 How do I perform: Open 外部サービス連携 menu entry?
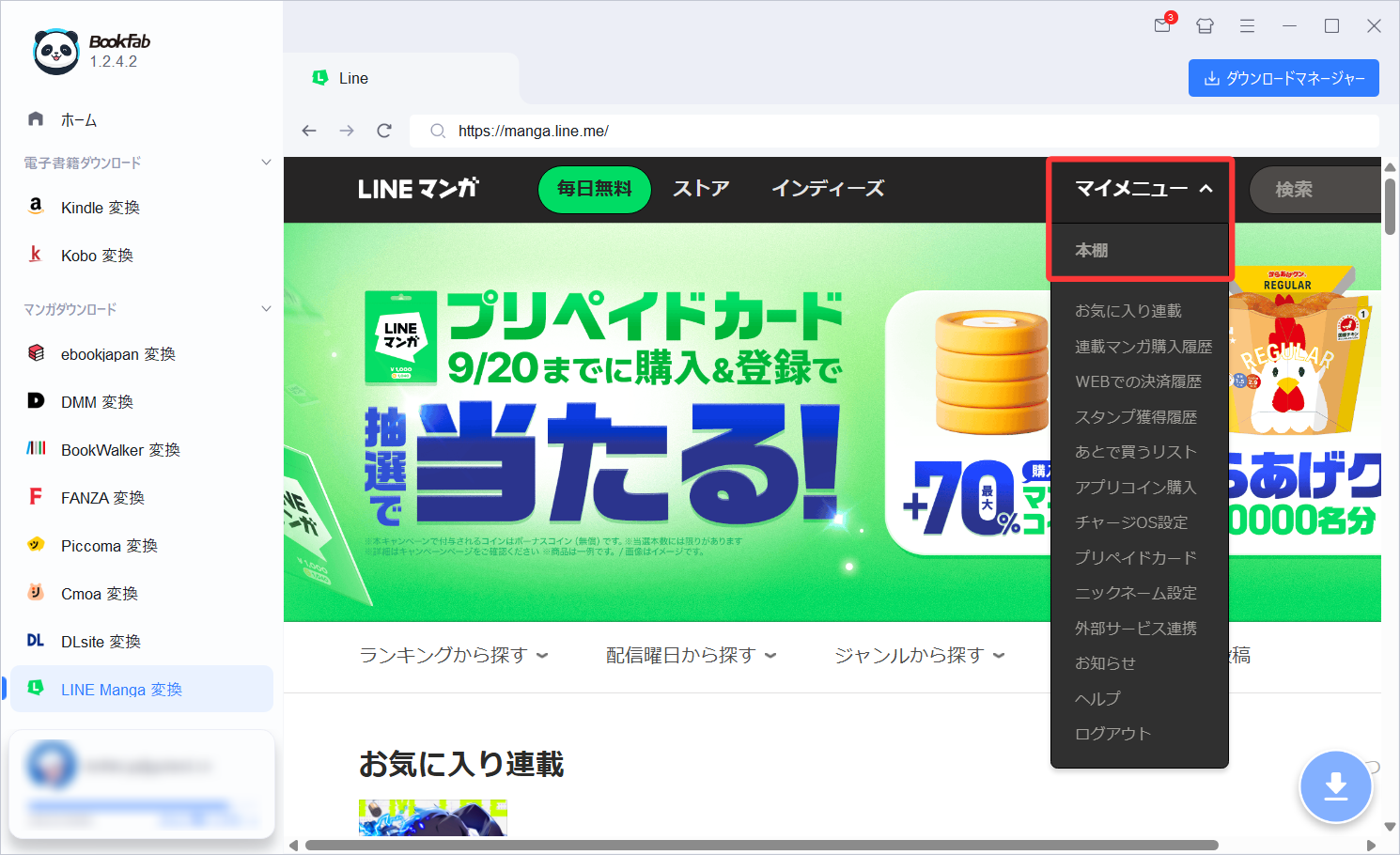pos(1136,629)
